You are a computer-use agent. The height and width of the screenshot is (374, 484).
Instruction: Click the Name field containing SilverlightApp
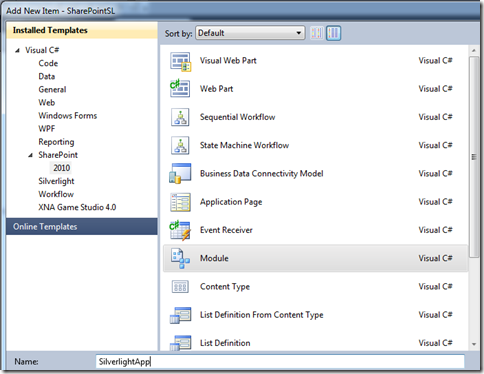coord(280,362)
